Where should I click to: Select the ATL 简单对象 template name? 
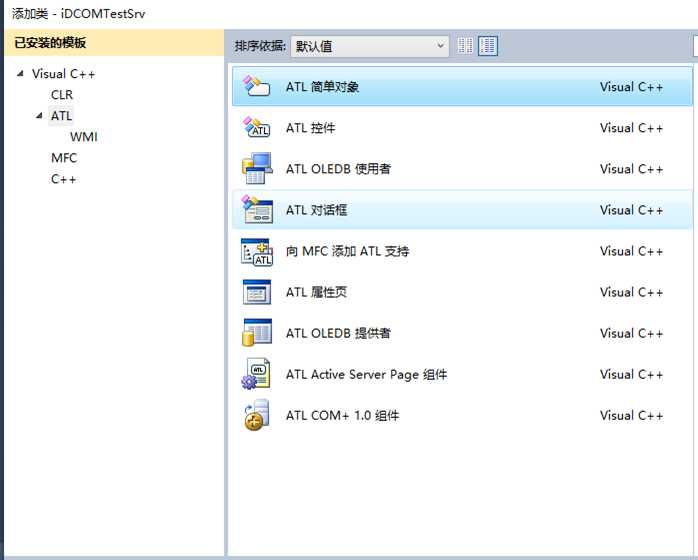click(322, 86)
